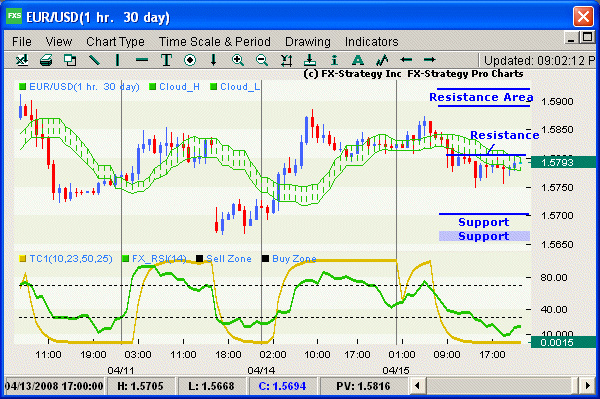Click the EUR/USD(1 hr. 30 day) legend text
The width and height of the screenshot is (600, 399).
pyautogui.click(x=84, y=87)
